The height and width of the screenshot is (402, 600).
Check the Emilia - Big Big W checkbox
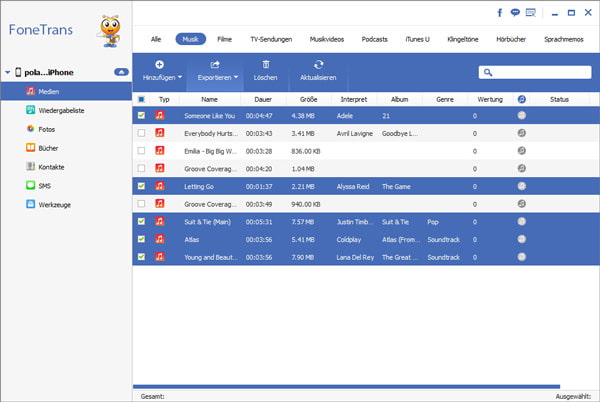(141, 151)
